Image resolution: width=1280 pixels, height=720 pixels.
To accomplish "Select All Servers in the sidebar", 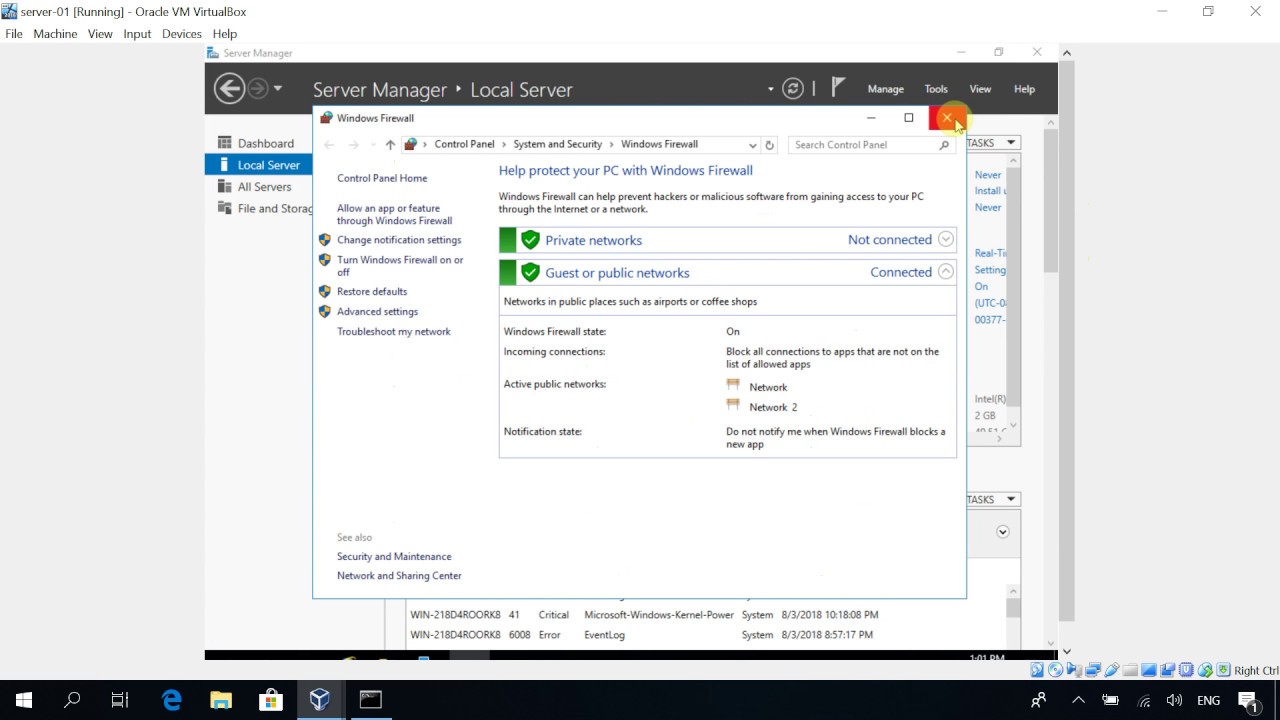I will tap(258, 187).
